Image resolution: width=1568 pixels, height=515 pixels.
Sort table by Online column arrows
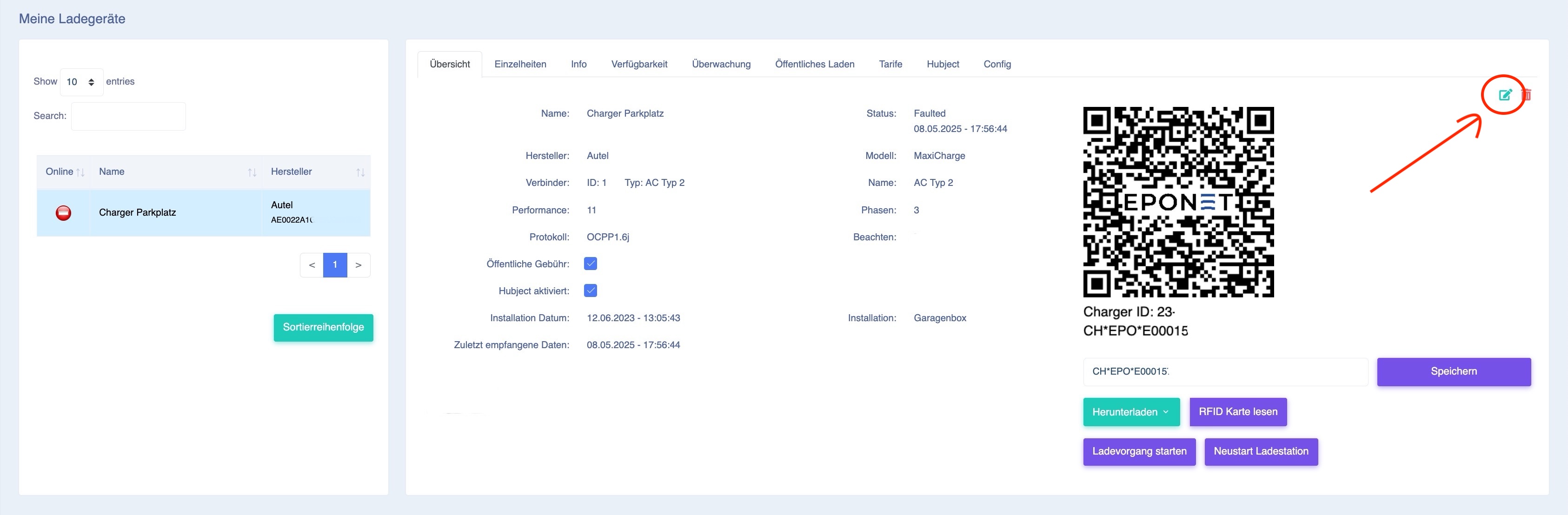pyautogui.click(x=80, y=172)
